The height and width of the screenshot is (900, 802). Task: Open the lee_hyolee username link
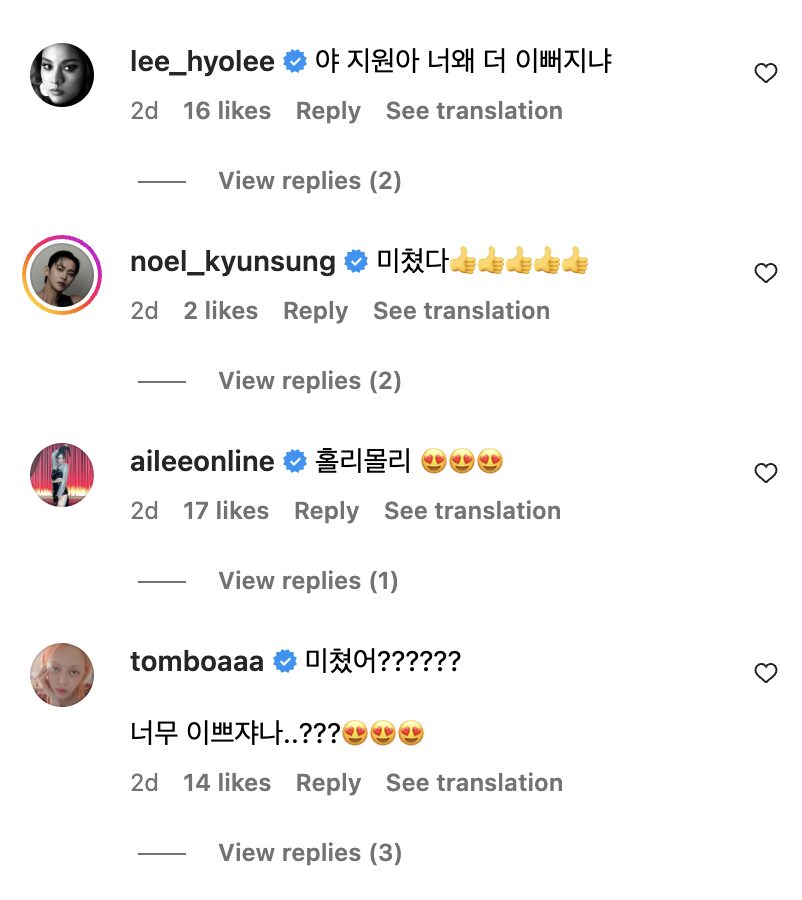[x=202, y=62]
